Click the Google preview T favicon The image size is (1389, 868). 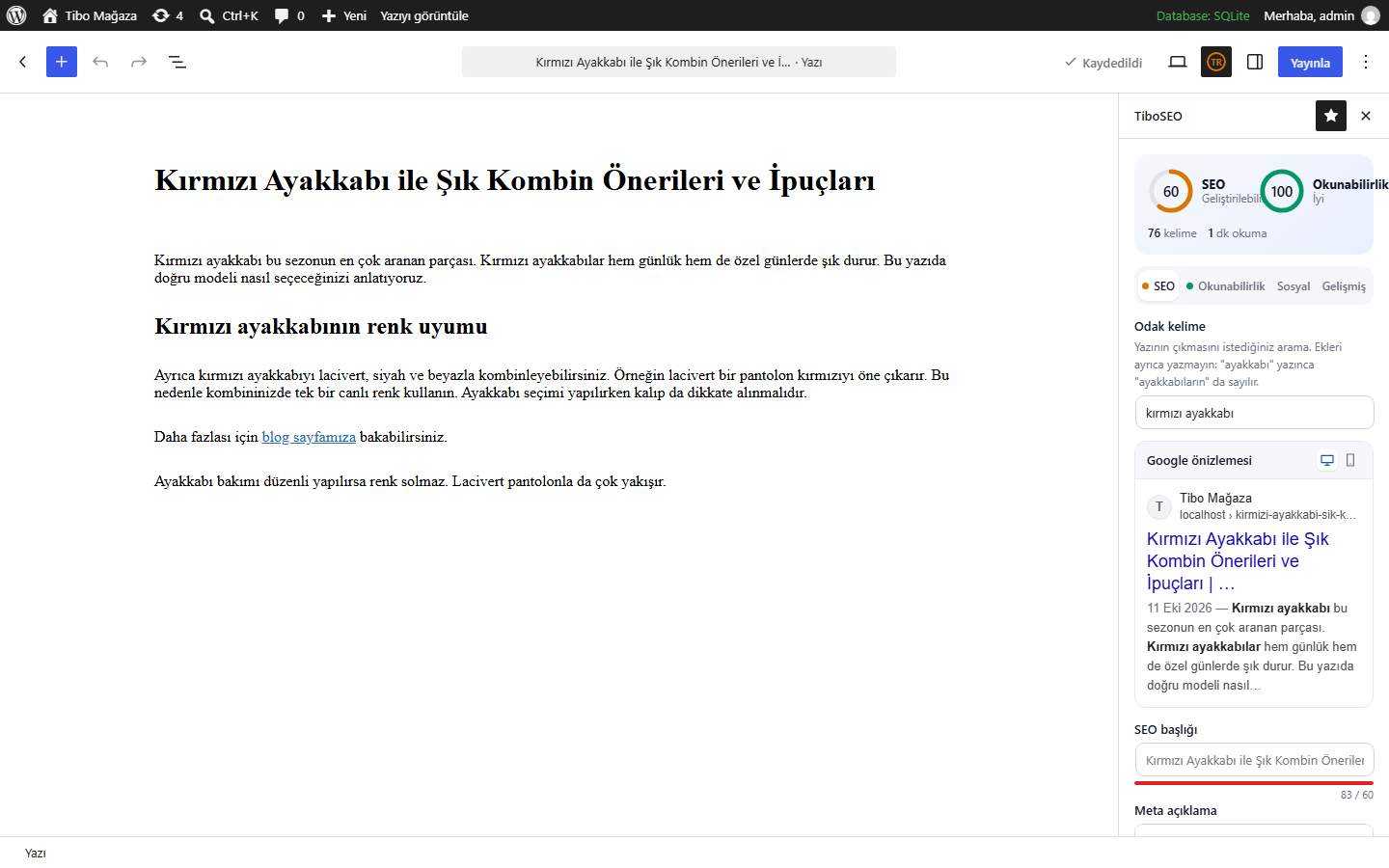[1159, 506]
